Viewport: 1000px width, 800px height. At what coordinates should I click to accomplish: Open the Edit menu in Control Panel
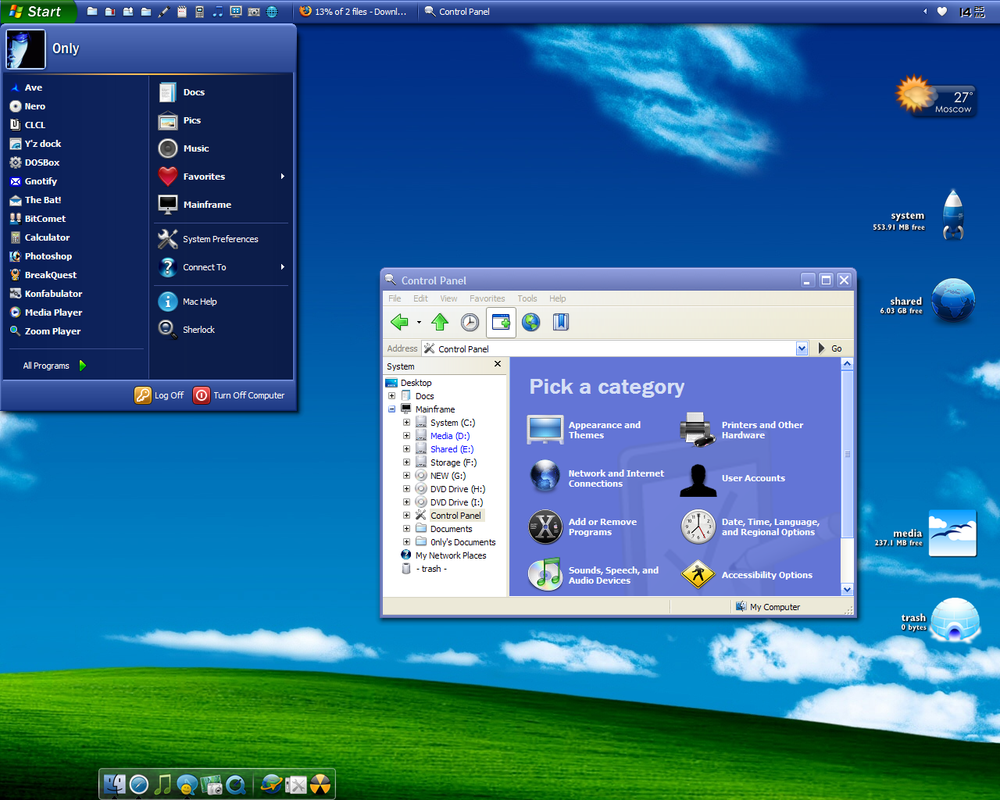click(420, 298)
